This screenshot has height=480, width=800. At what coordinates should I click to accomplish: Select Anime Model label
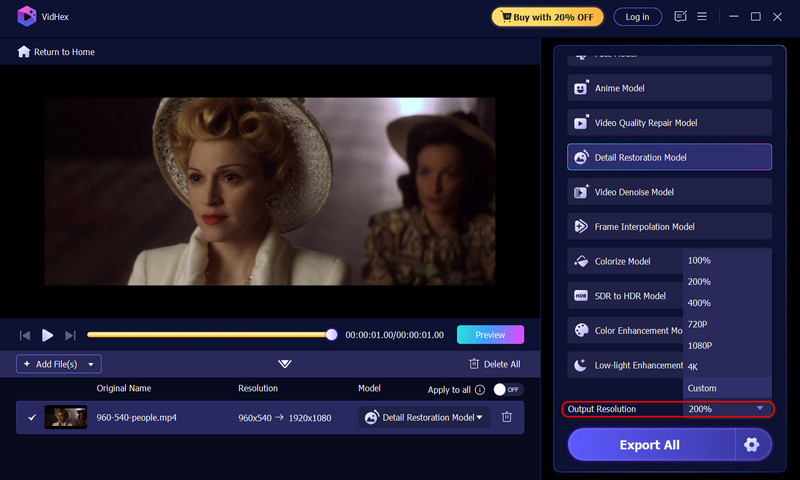click(x=619, y=88)
